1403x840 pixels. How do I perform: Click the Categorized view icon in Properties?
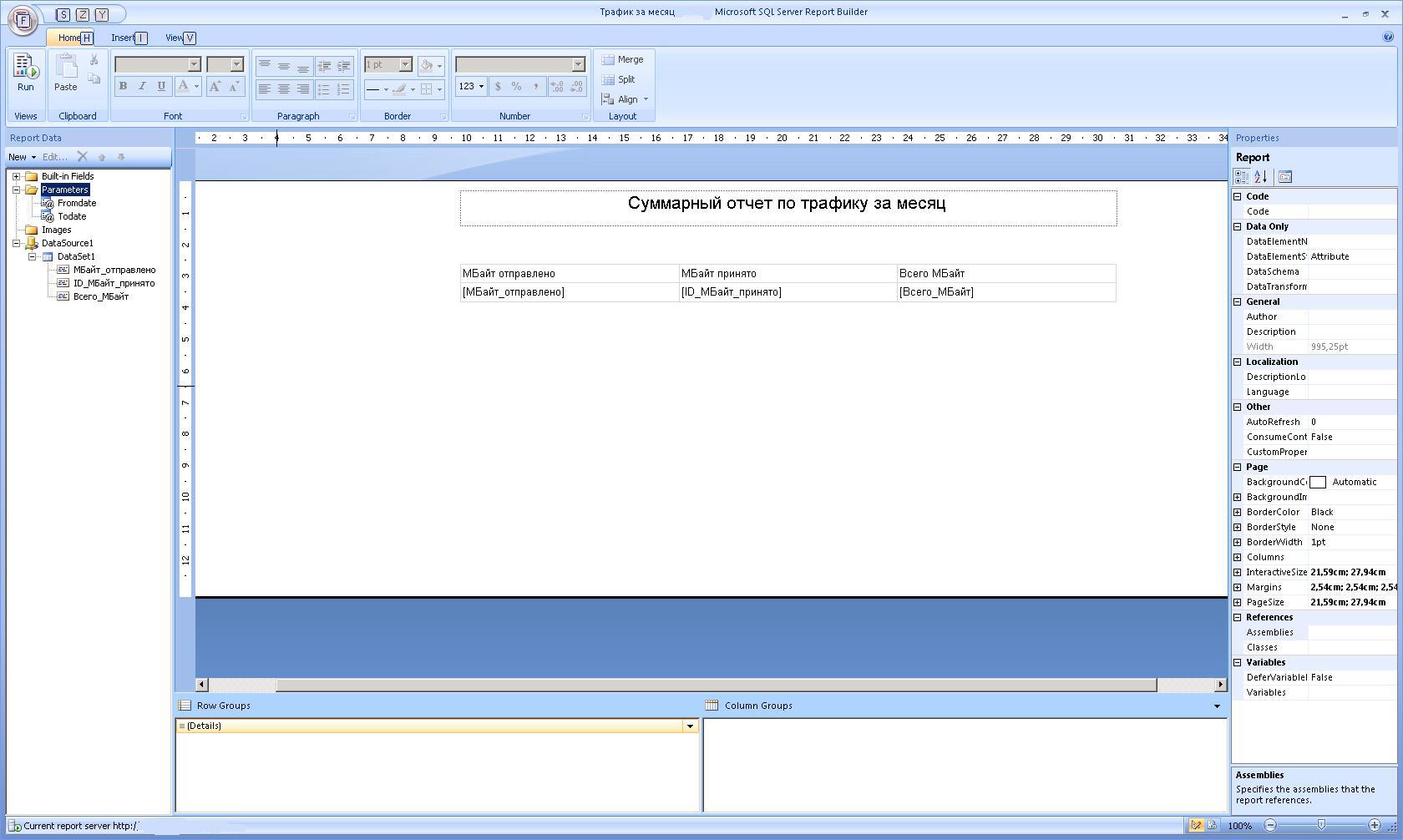(x=1242, y=176)
